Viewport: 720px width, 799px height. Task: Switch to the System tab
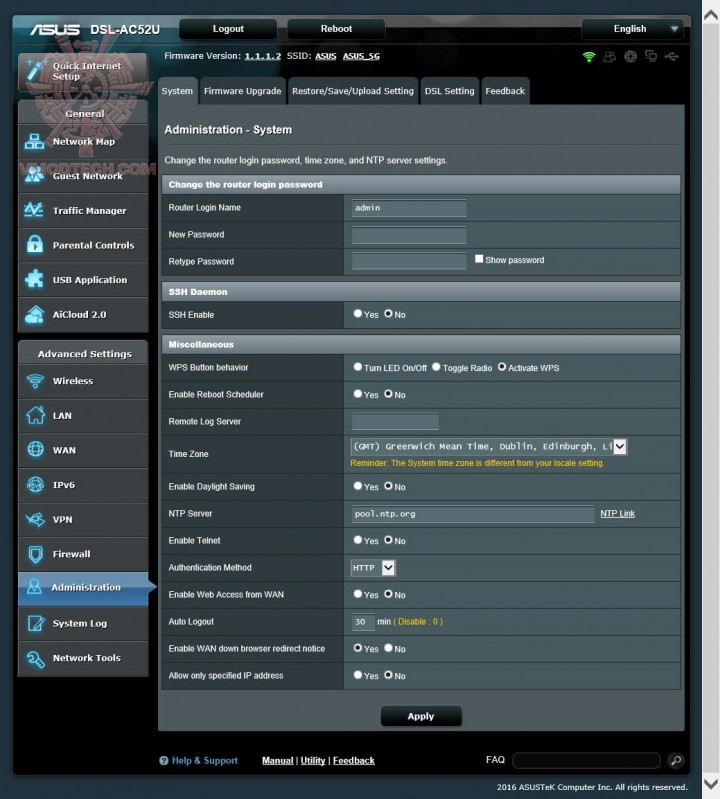(x=177, y=91)
